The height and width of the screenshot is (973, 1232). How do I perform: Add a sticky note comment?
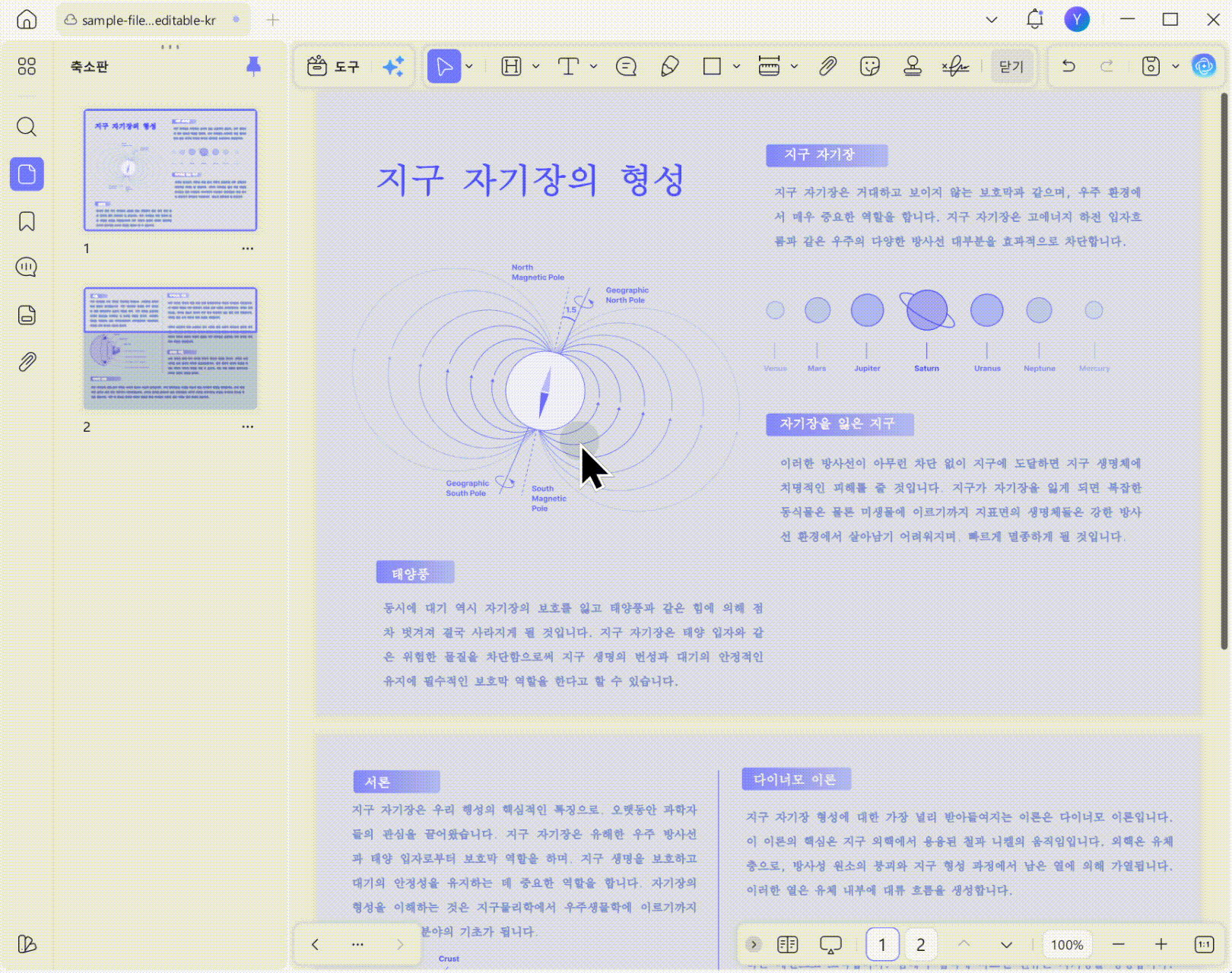tap(626, 67)
